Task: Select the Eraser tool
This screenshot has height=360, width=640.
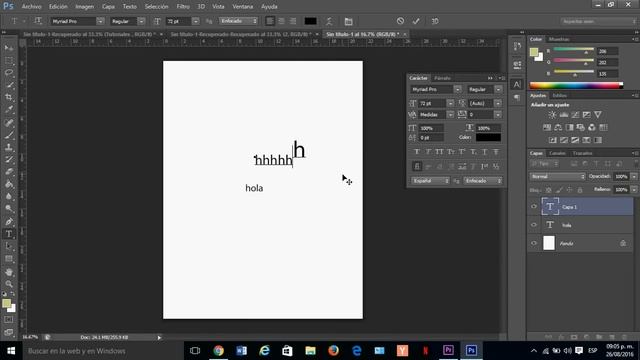Action: tap(9, 172)
